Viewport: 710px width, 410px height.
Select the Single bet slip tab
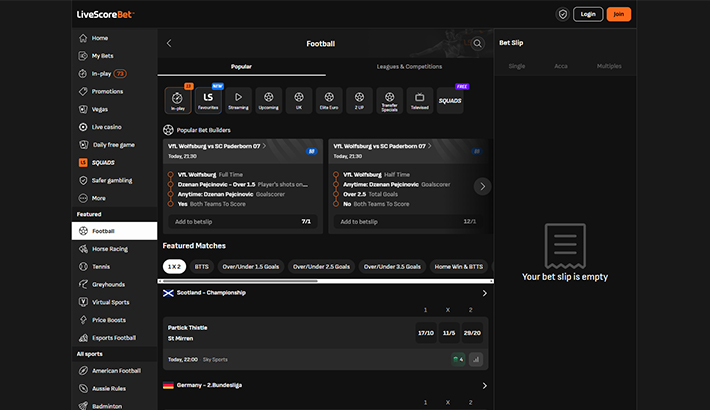(x=517, y=66)
